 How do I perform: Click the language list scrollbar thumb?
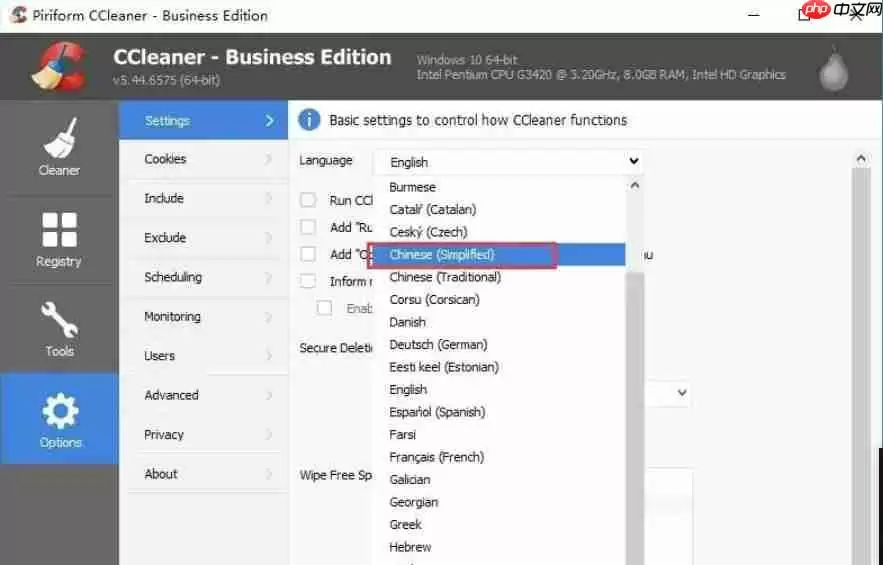click(634, 400)
